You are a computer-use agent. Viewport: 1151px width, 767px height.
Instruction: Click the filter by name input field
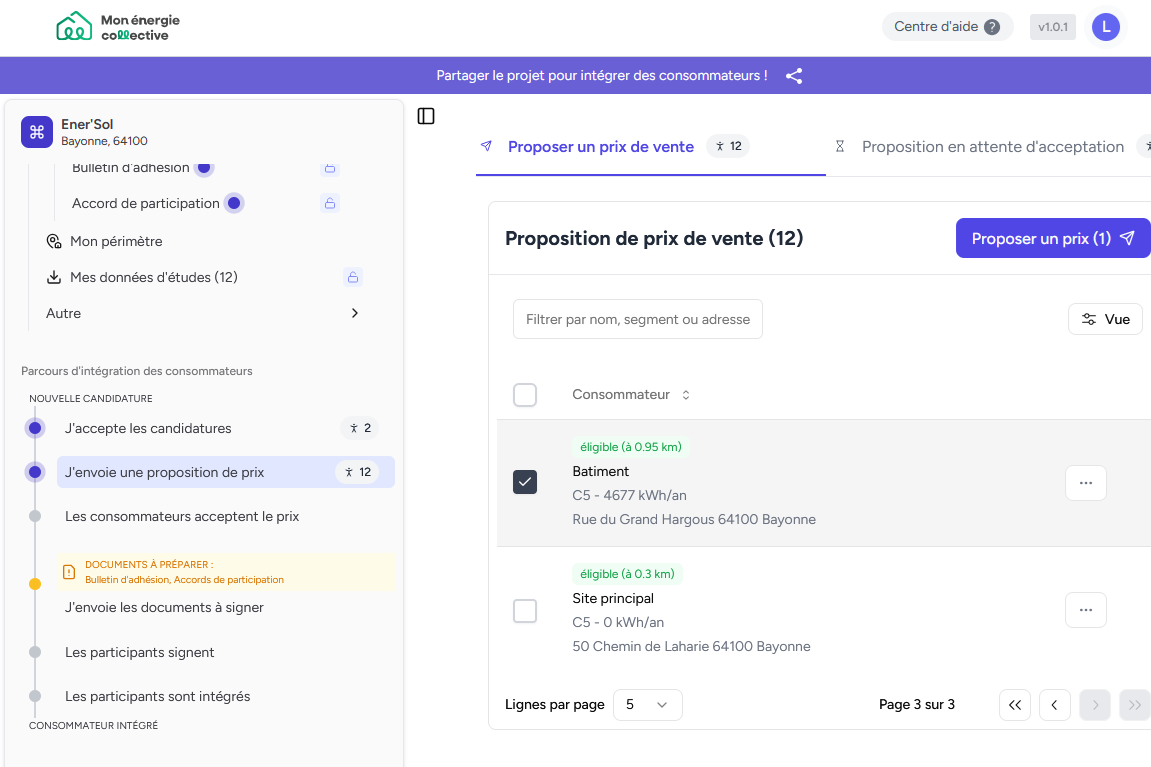[x=637, y=319]
